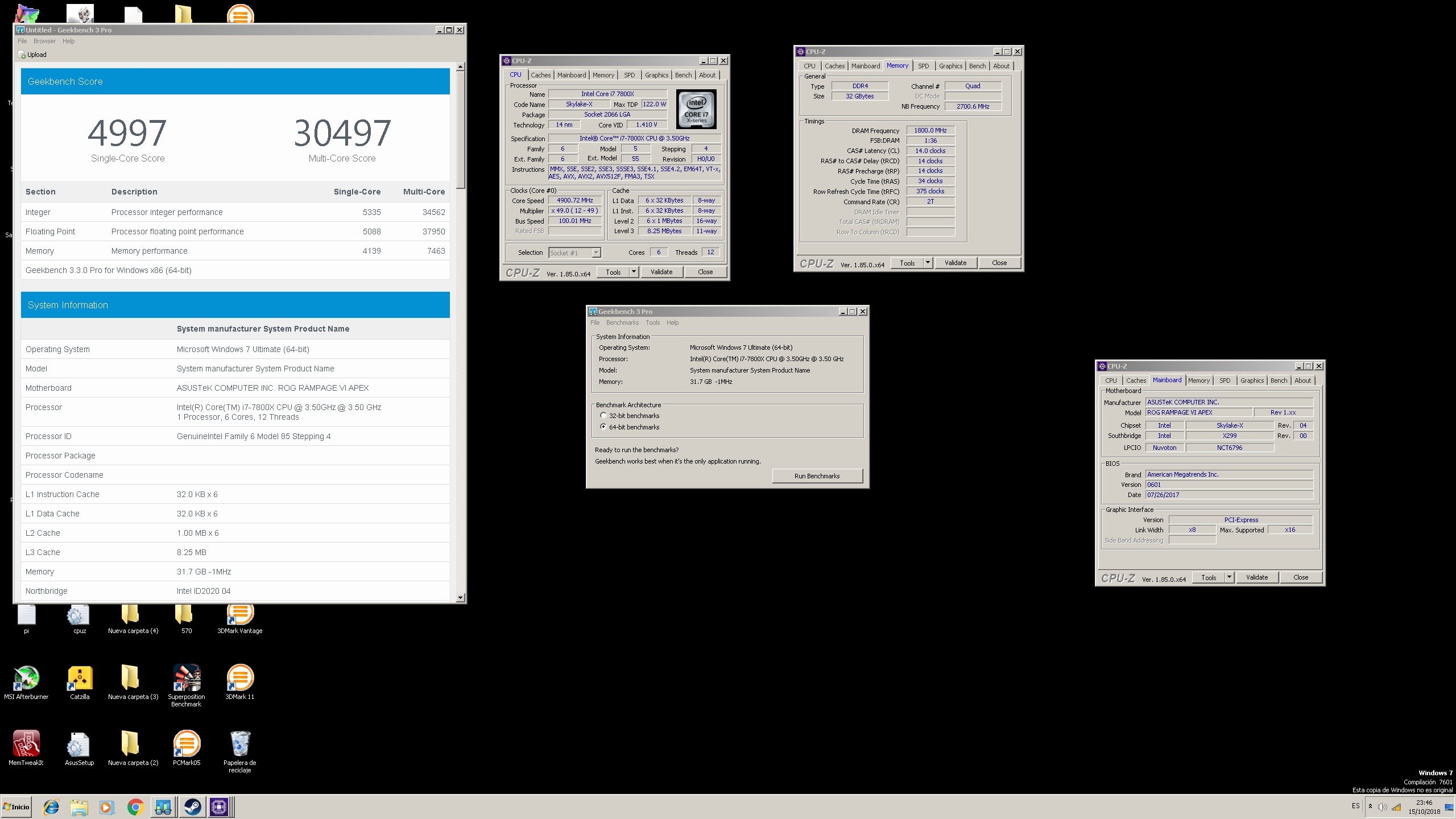The width and height of the screenshot is (1456, 819).
Task: Click the Multi-Core Score 30497
Action: (342, 133)
